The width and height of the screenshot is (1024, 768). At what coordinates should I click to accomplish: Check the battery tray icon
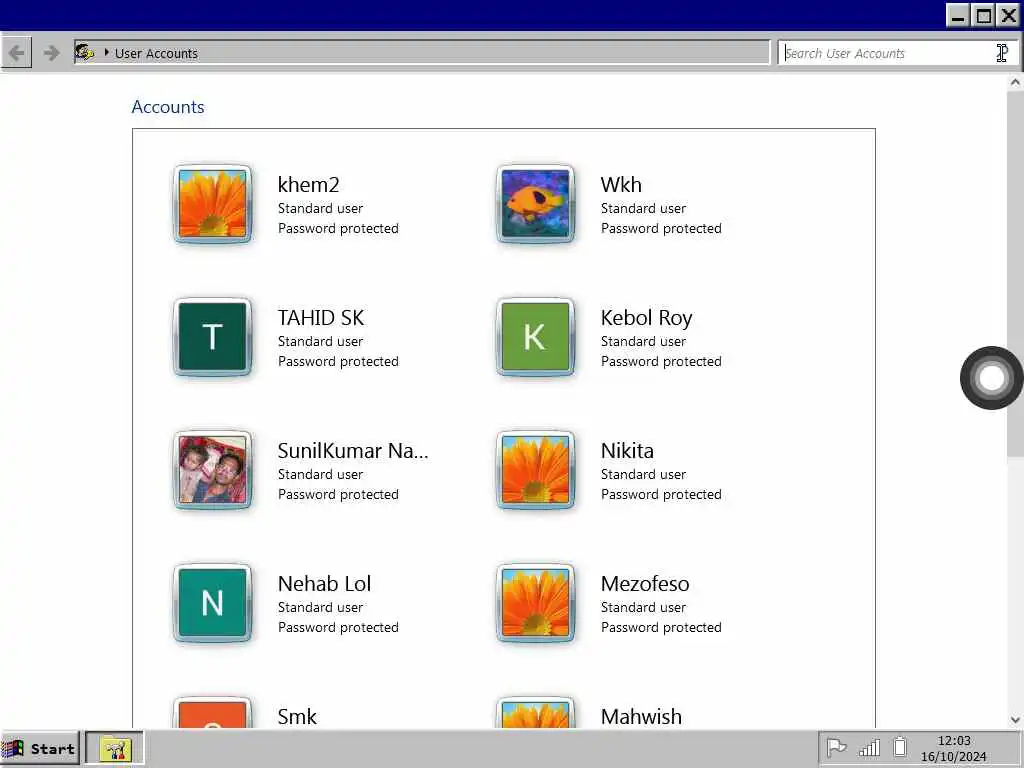tap(900, 747)
